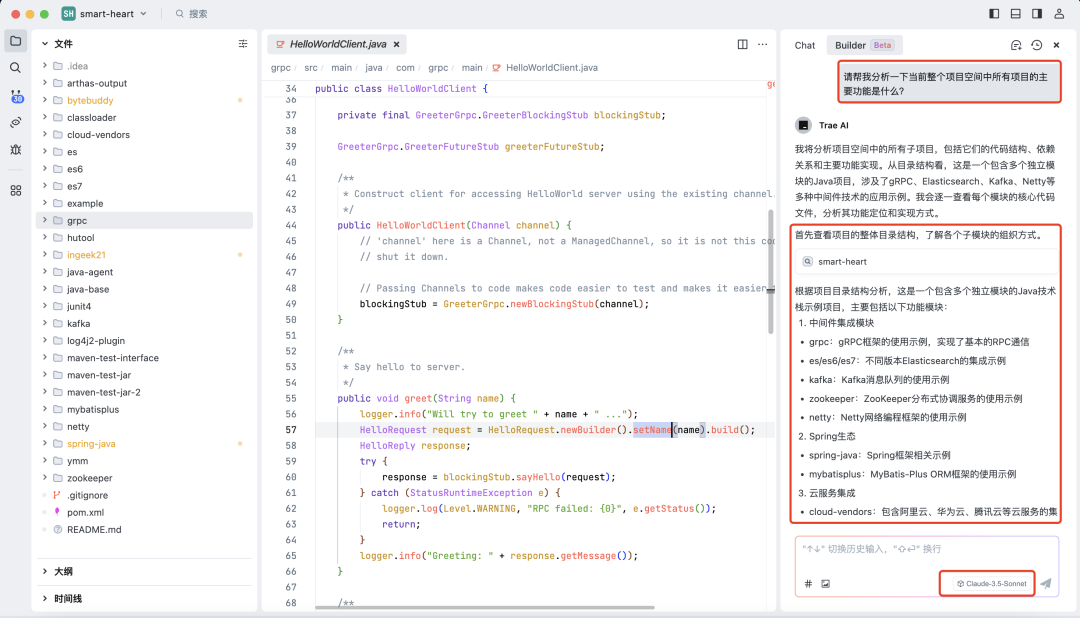The height and width of the screenshot is (618, 1080).
Task: Open the Source Control sidebar icon
Action: pyautogui.click(x=16, y=96)
